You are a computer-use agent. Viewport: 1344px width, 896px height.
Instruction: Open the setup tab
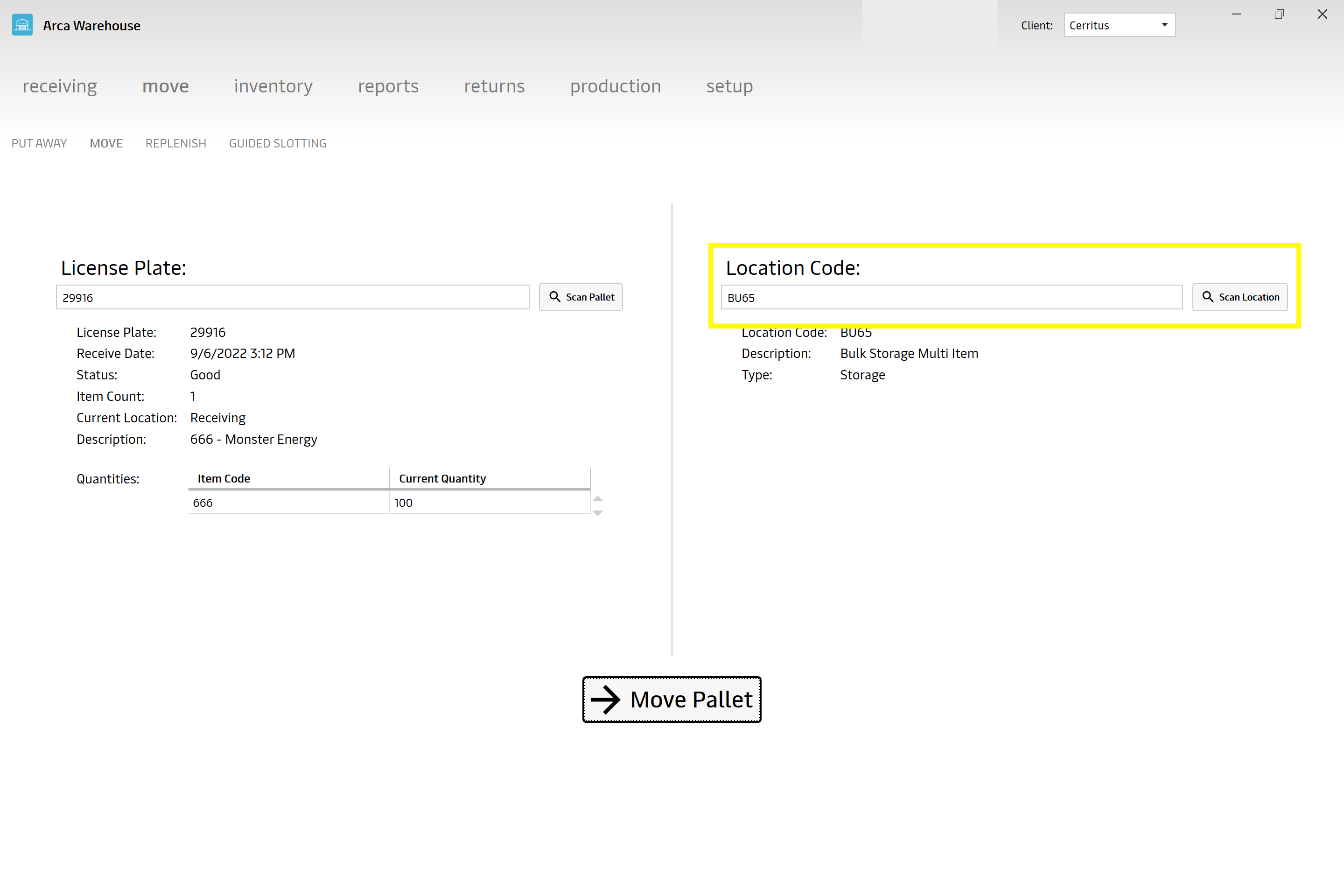[730, 86]
